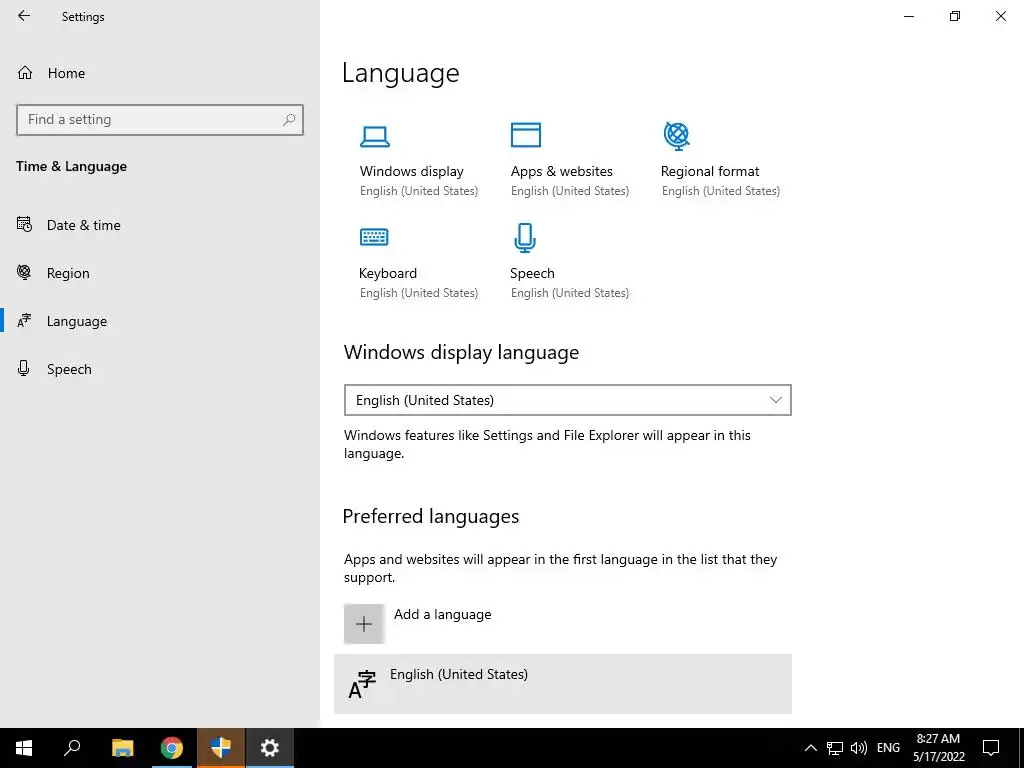Viewport: 1024px width, 768px height.
Task: Click the English (United States) text under Keyboard
Action: pos(419,293)
